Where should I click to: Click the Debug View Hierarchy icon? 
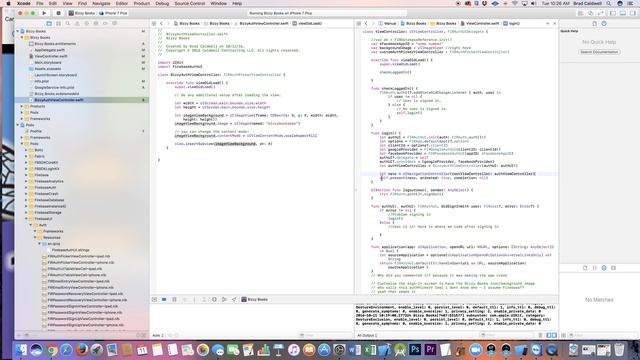tap(214, 299)
